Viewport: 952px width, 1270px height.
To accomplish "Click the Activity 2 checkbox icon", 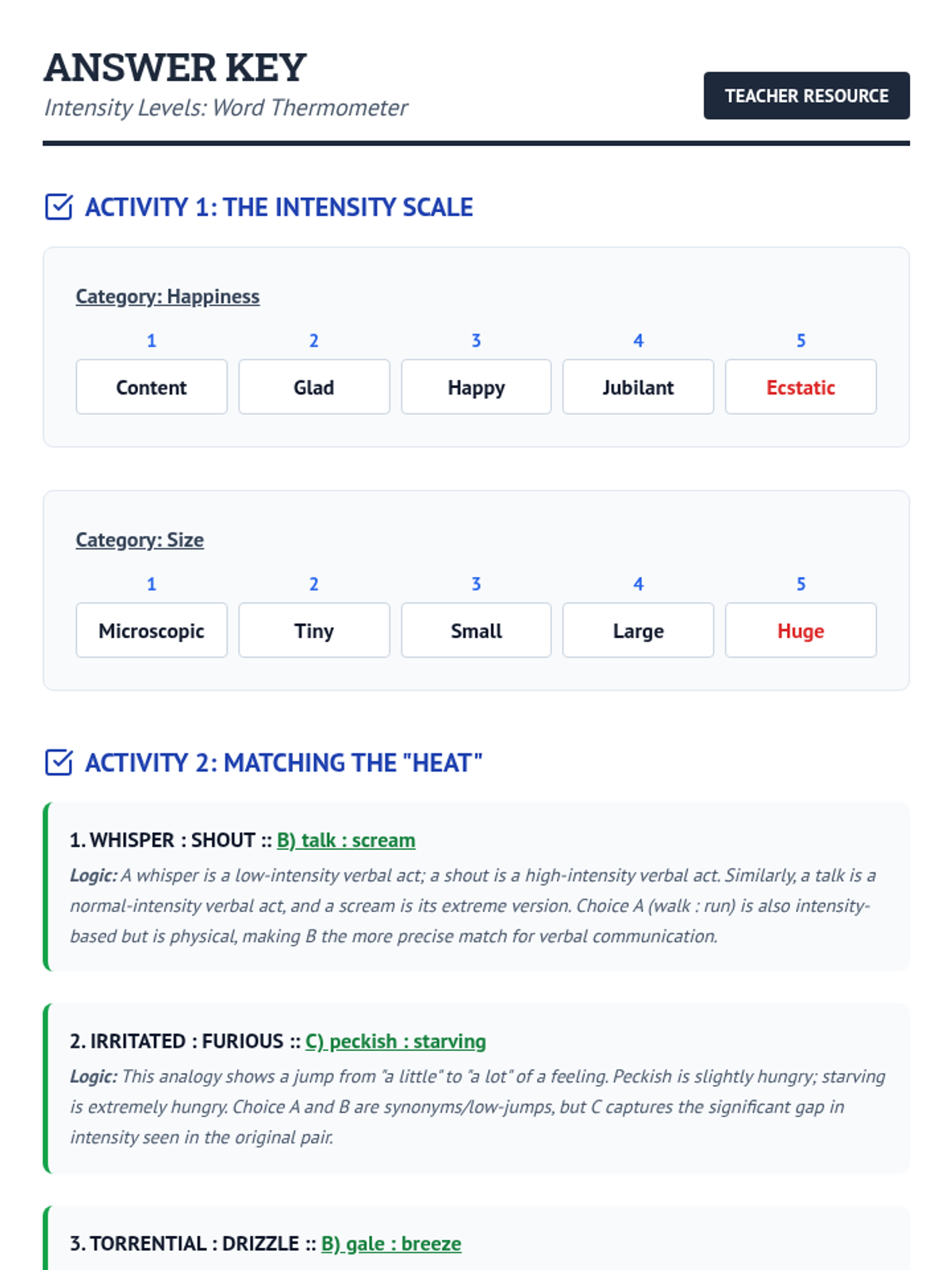I will (59, 762).
